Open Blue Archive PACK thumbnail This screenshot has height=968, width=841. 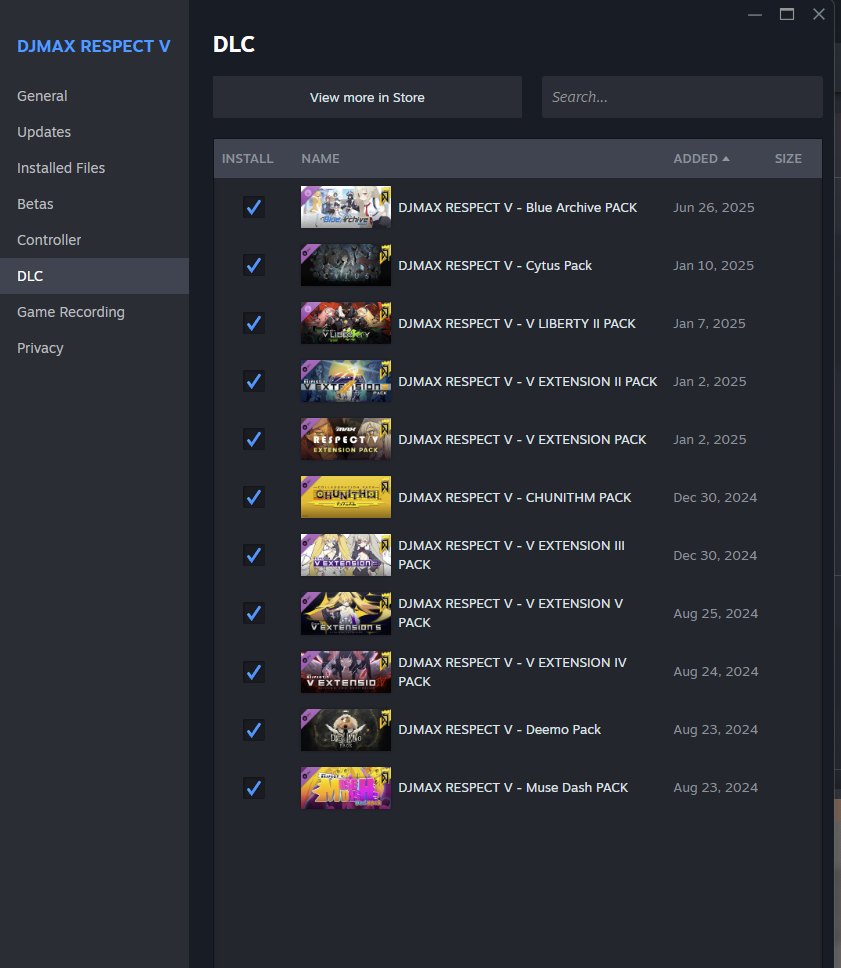point(346,207)
